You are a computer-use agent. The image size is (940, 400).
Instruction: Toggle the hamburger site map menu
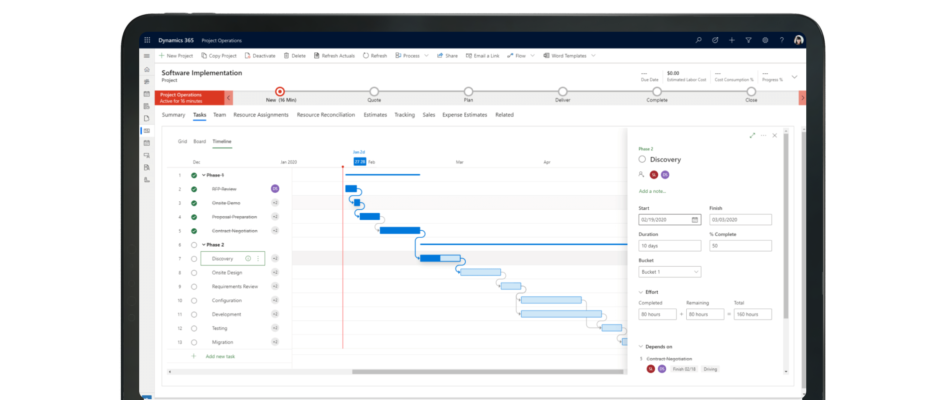point(147,56)
